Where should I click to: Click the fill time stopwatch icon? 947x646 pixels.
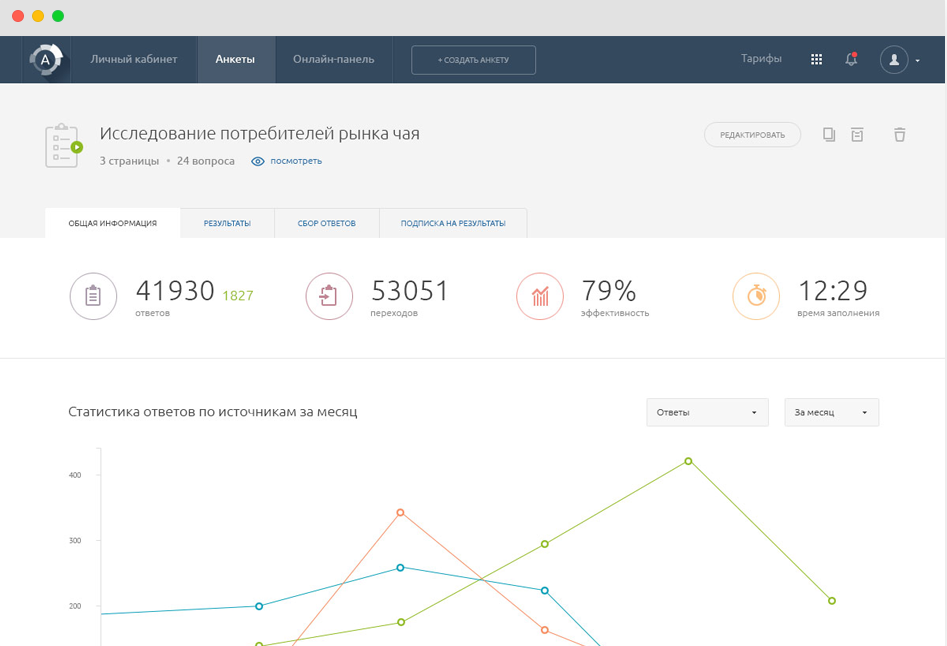756,297
